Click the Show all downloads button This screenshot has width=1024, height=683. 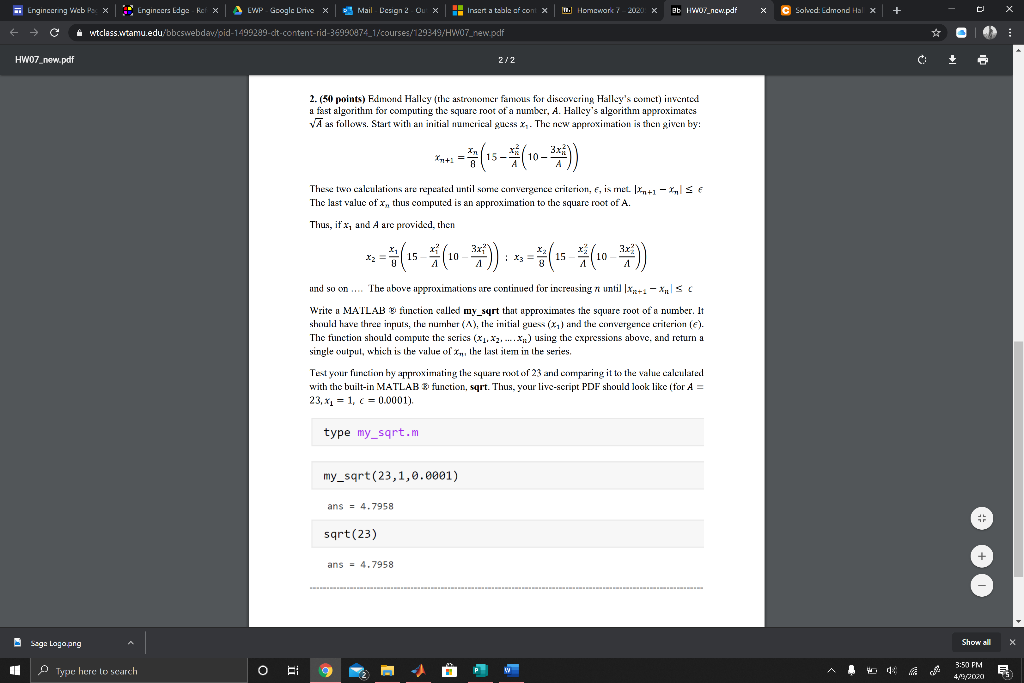point(978,641)
